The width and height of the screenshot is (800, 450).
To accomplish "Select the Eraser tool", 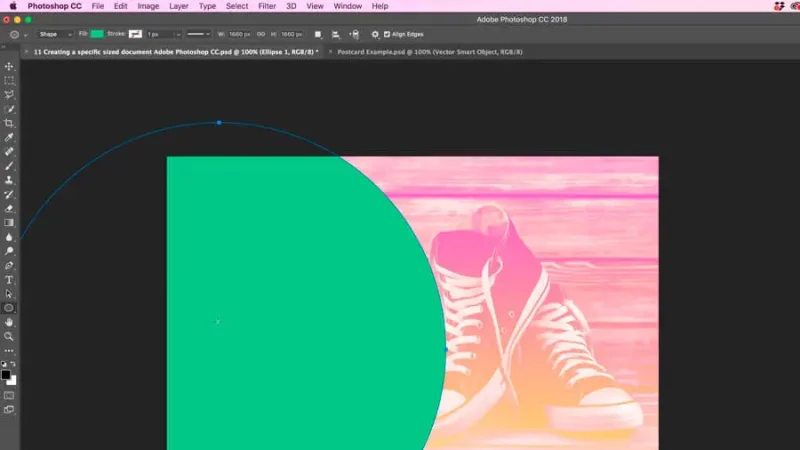I will click(9, 209).
